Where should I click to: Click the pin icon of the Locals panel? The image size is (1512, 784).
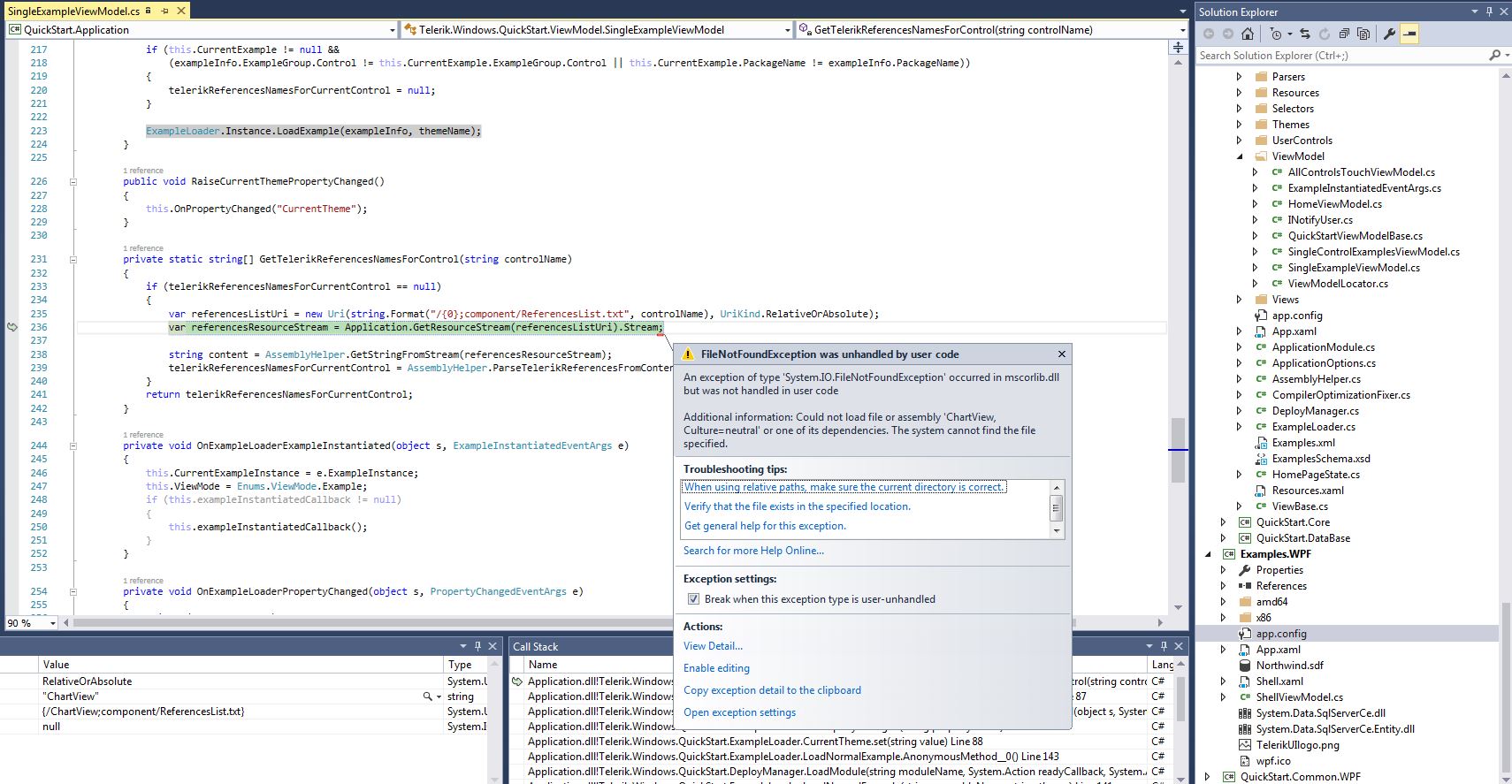point(477,646)
